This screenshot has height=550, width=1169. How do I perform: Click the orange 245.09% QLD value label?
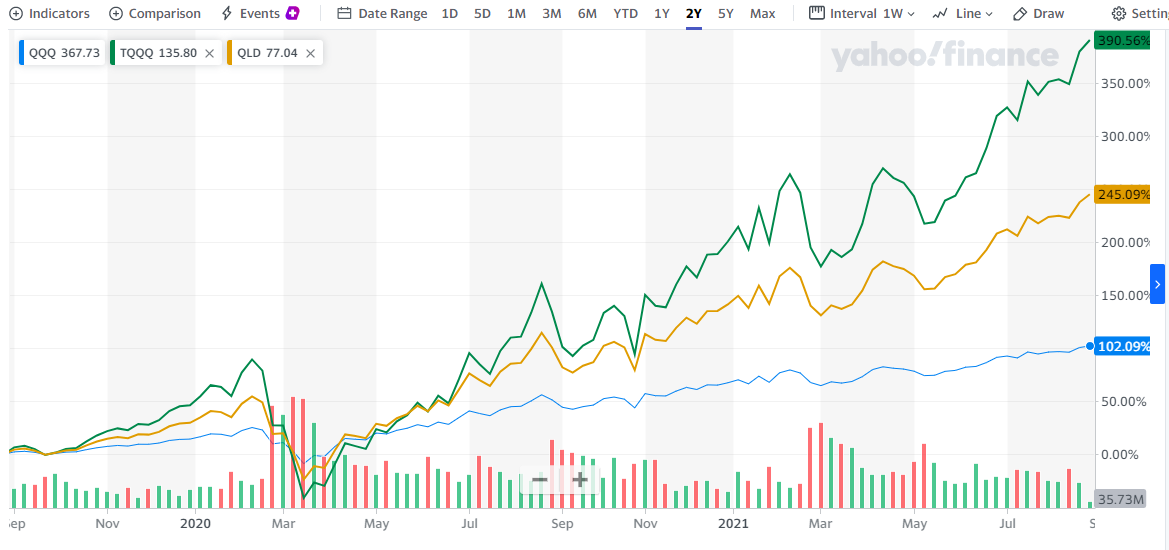1123,195
